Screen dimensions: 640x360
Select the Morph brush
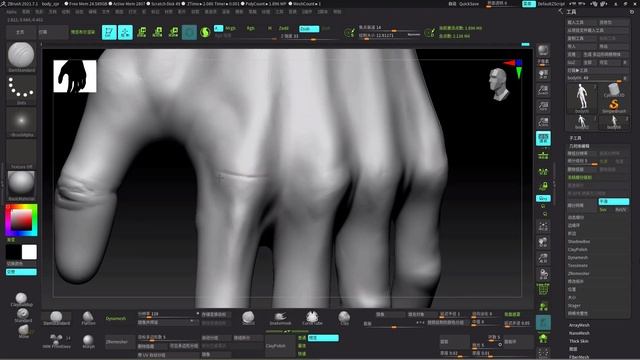88,341
